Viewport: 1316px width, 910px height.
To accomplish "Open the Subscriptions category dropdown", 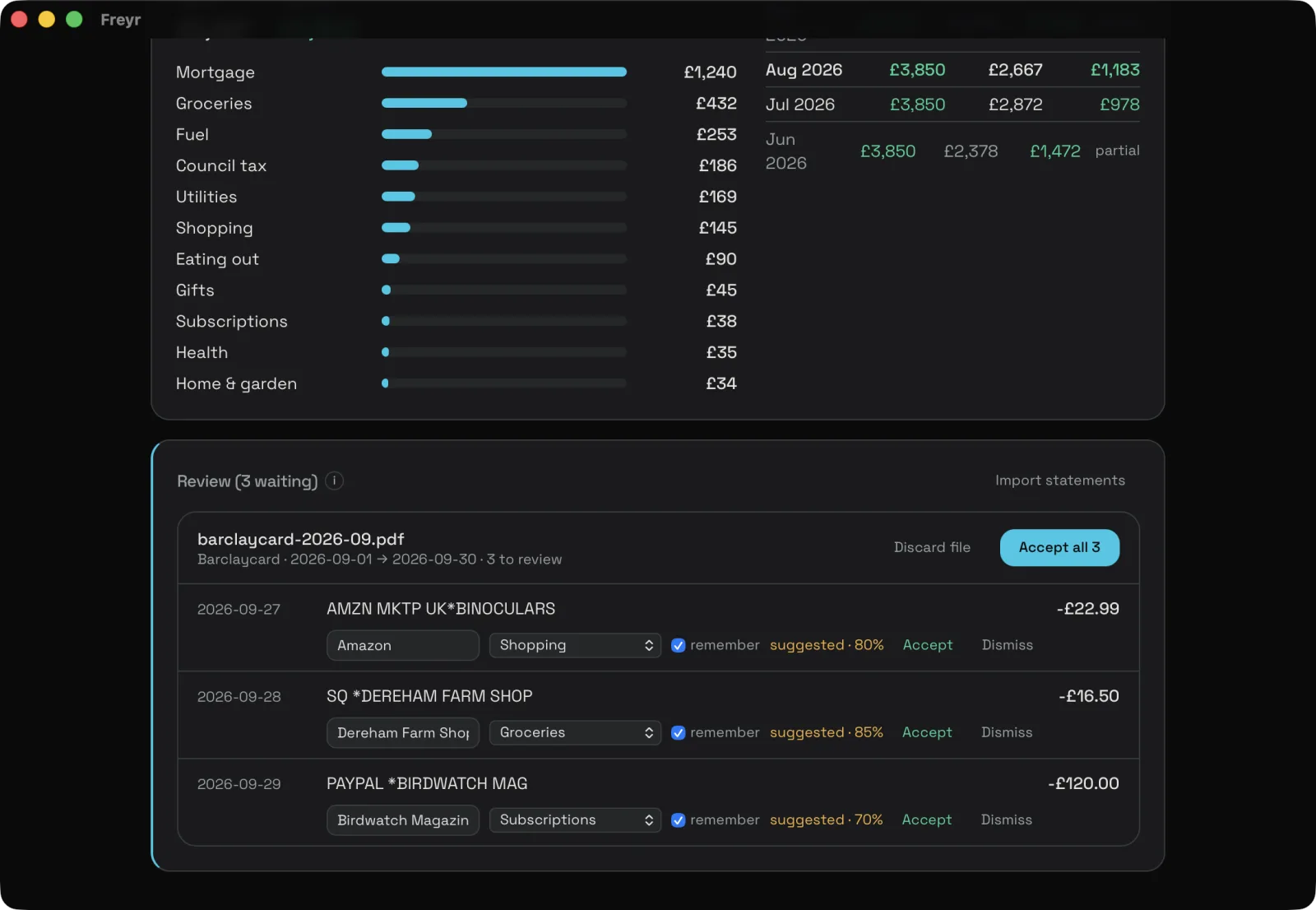I will pos(575,819).
